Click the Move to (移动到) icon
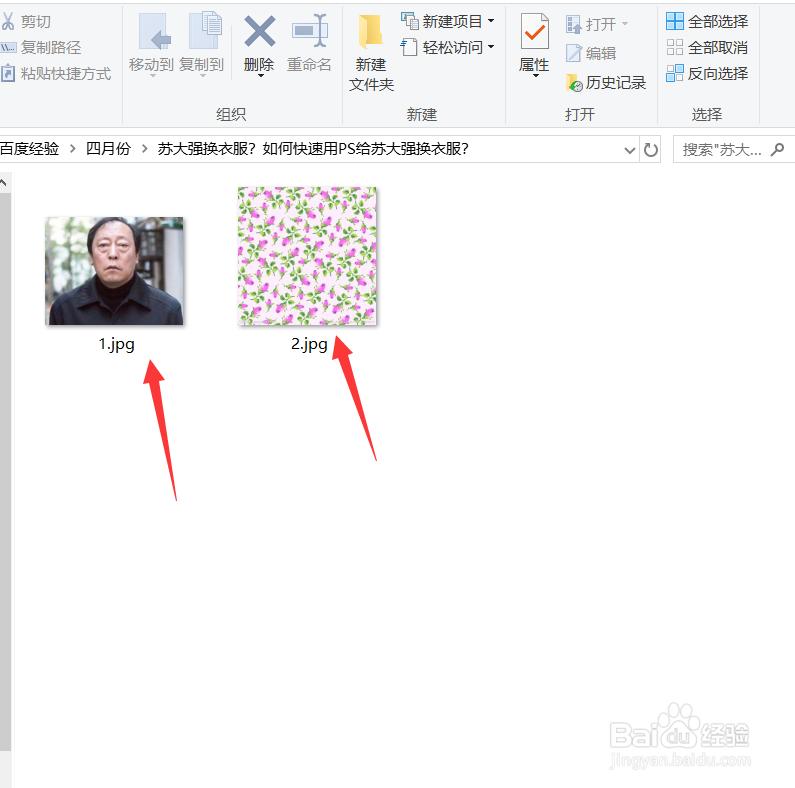Screen dimensions: 795x788 [x=155, y=31]
